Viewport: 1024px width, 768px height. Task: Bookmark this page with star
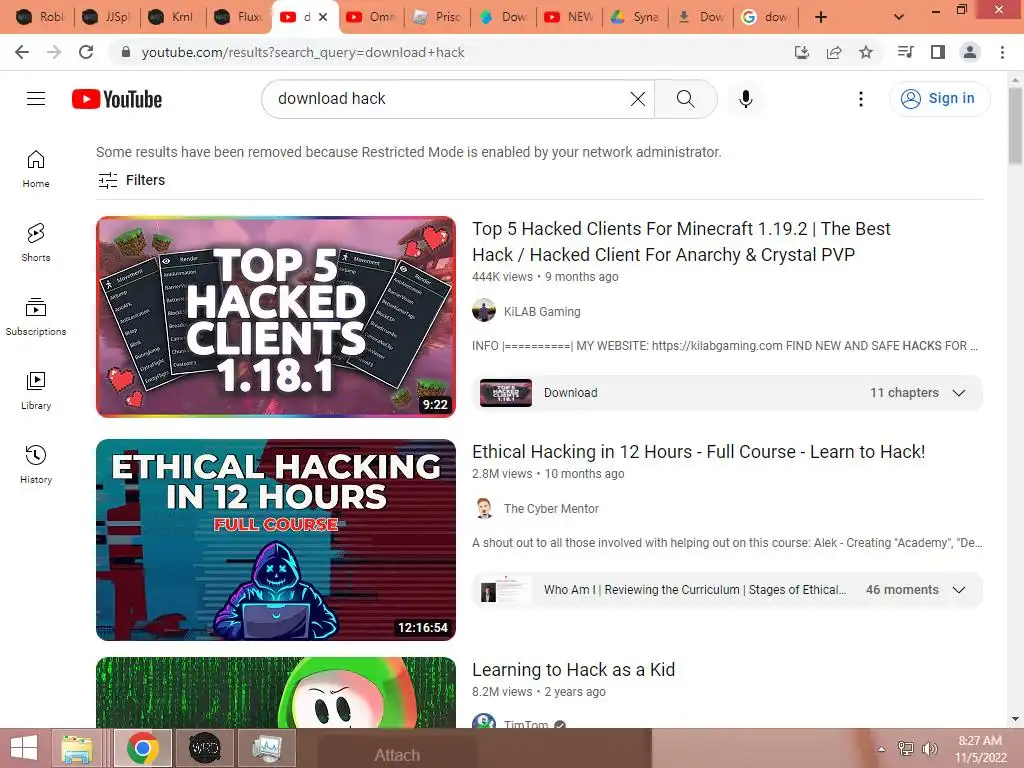[x=865, y=52]
